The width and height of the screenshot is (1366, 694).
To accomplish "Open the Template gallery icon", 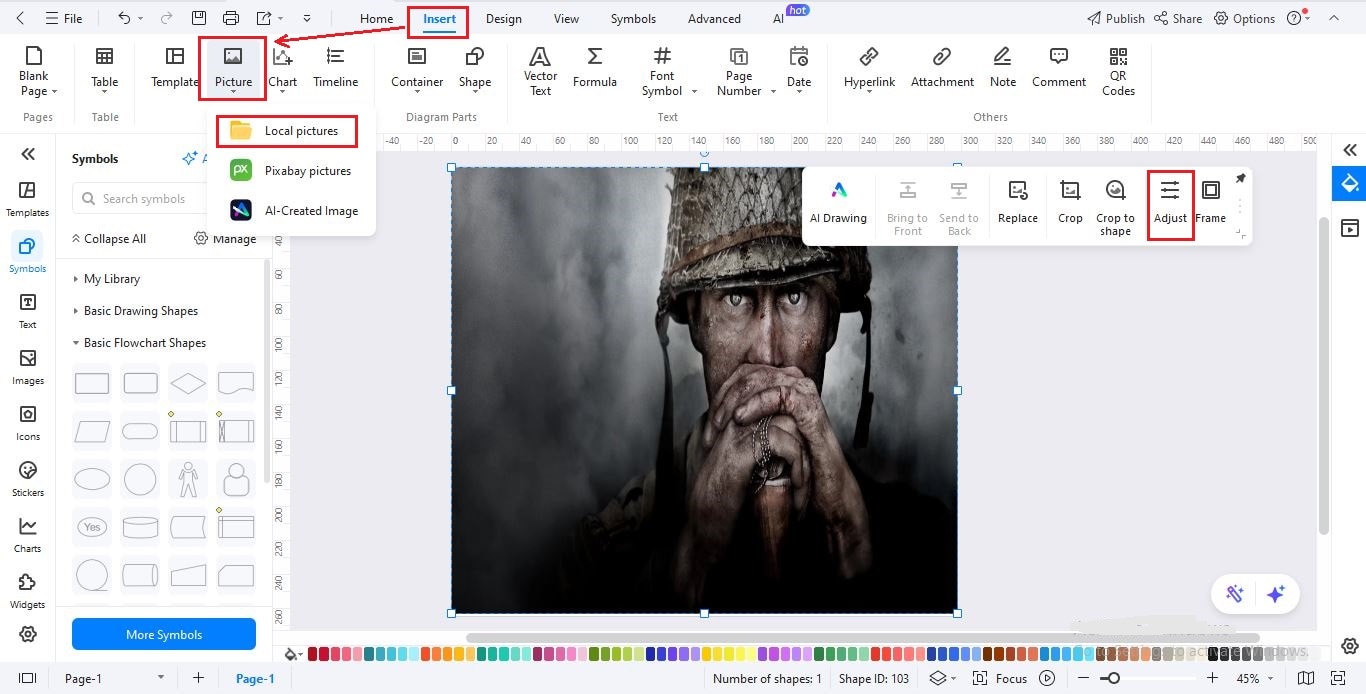I will (175, 57).
